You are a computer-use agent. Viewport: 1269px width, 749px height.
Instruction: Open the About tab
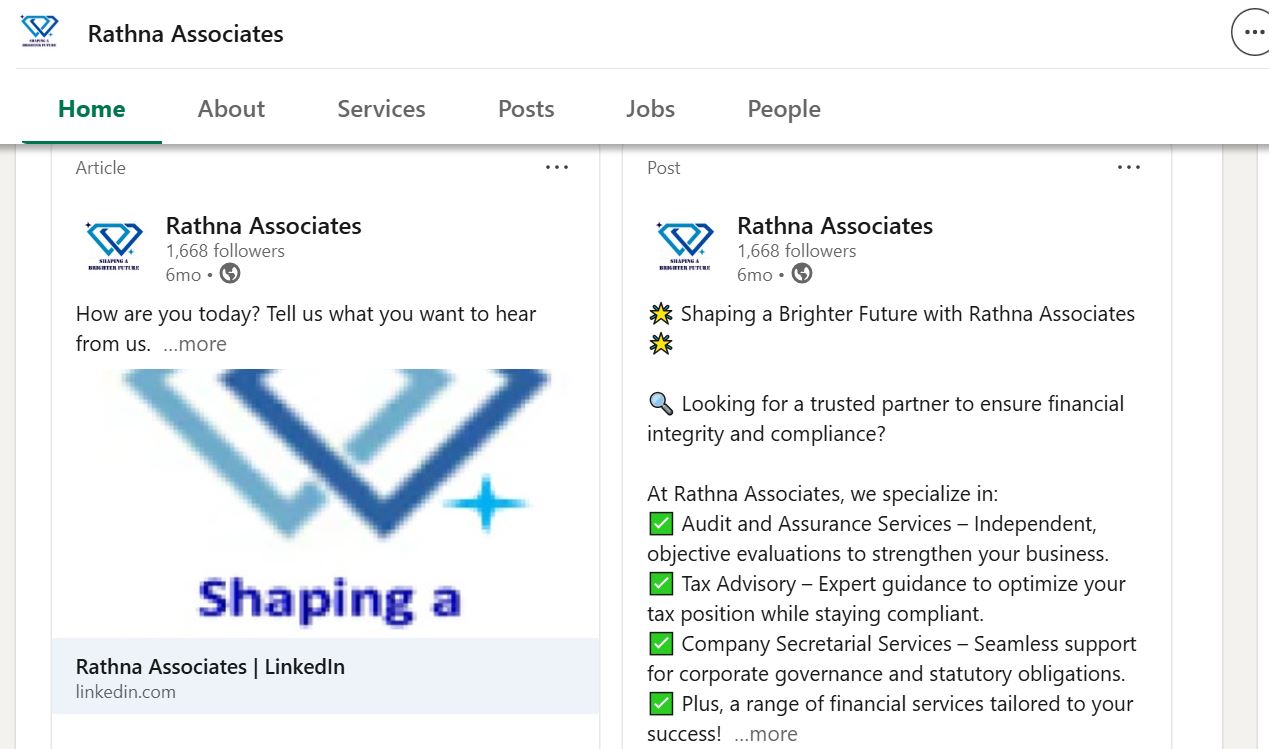point(231,109)
